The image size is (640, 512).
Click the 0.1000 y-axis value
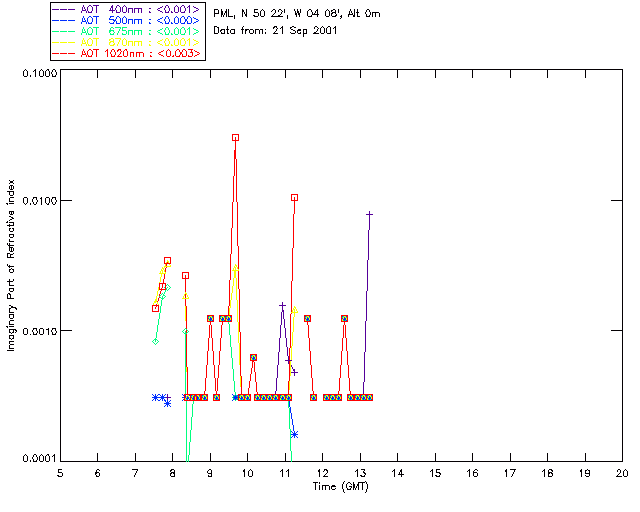tap(40, 73)
